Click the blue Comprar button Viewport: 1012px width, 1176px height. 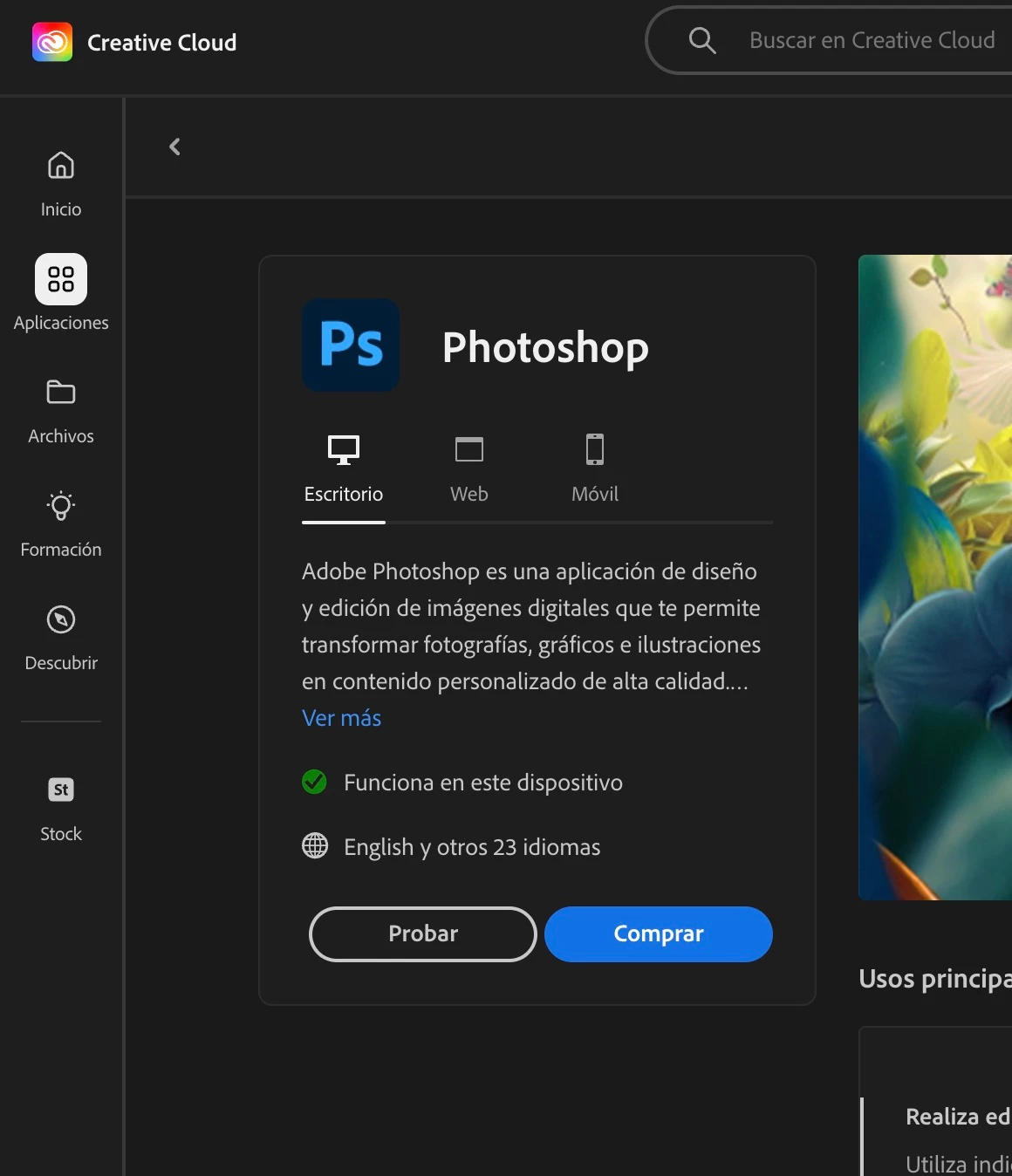point(659,934)
